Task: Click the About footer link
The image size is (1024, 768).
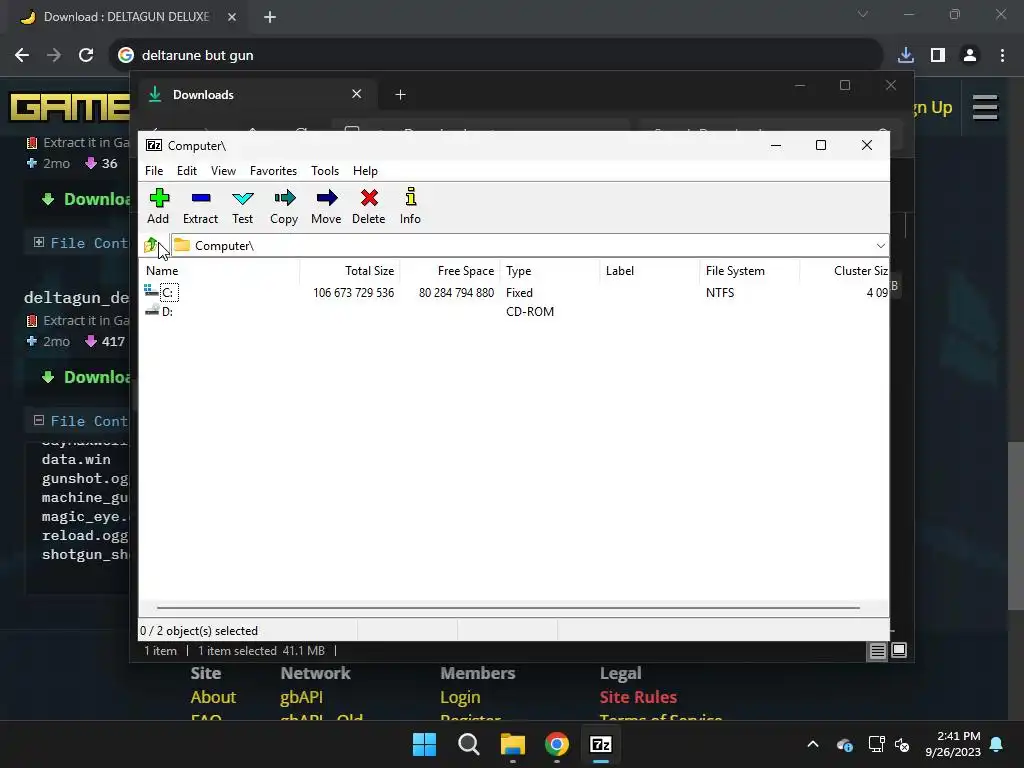Action: point(213,697)
